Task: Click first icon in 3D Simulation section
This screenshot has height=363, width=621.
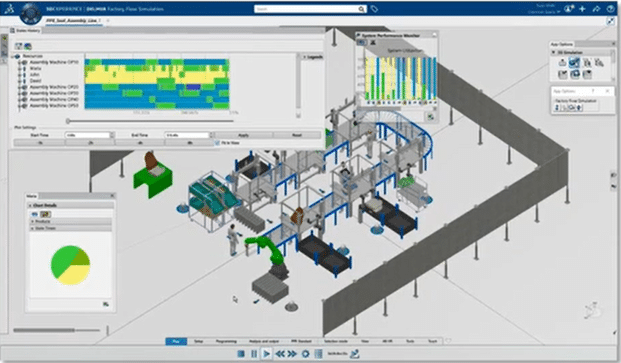Action: pyautogui.click(x=562, y=63)
